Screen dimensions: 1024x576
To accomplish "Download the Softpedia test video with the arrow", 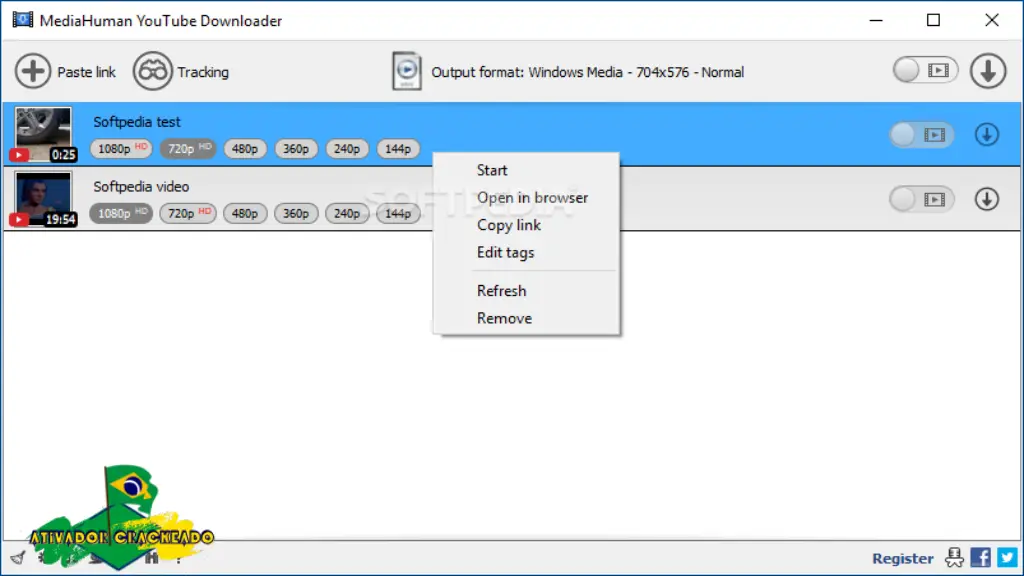I will [987, 135].
